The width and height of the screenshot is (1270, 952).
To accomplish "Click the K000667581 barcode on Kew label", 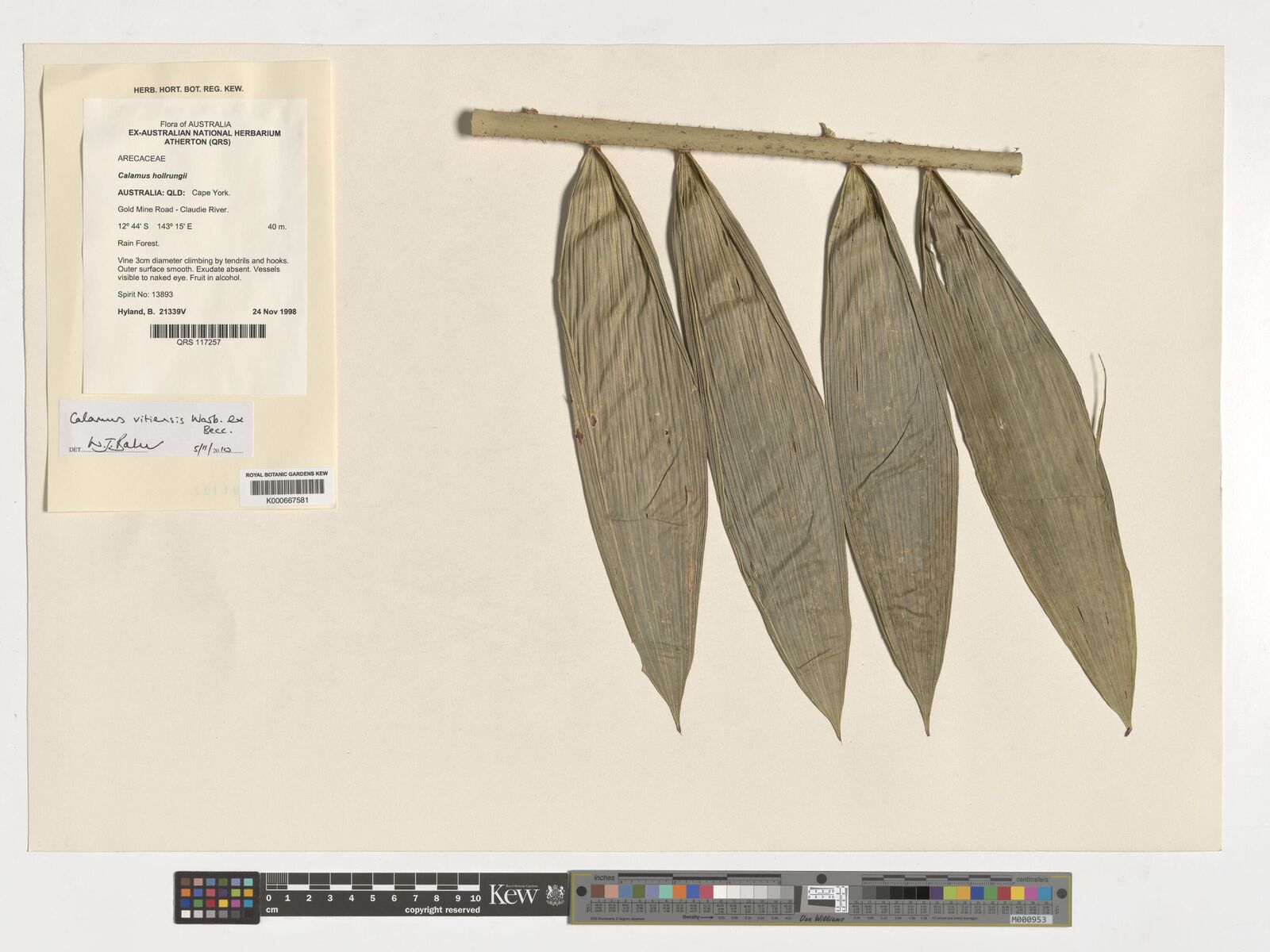I will click(287, 489).
